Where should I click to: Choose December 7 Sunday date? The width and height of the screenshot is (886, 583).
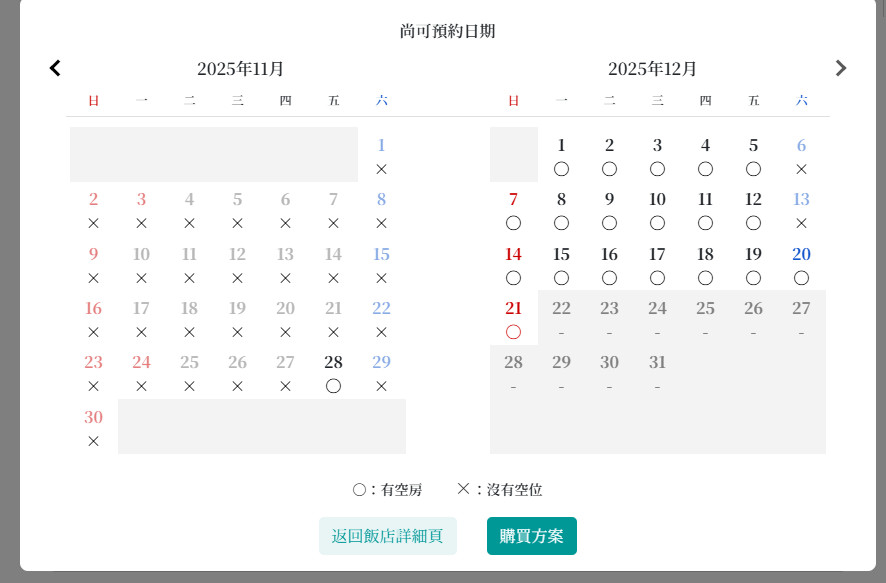click(x=513, y=199)
